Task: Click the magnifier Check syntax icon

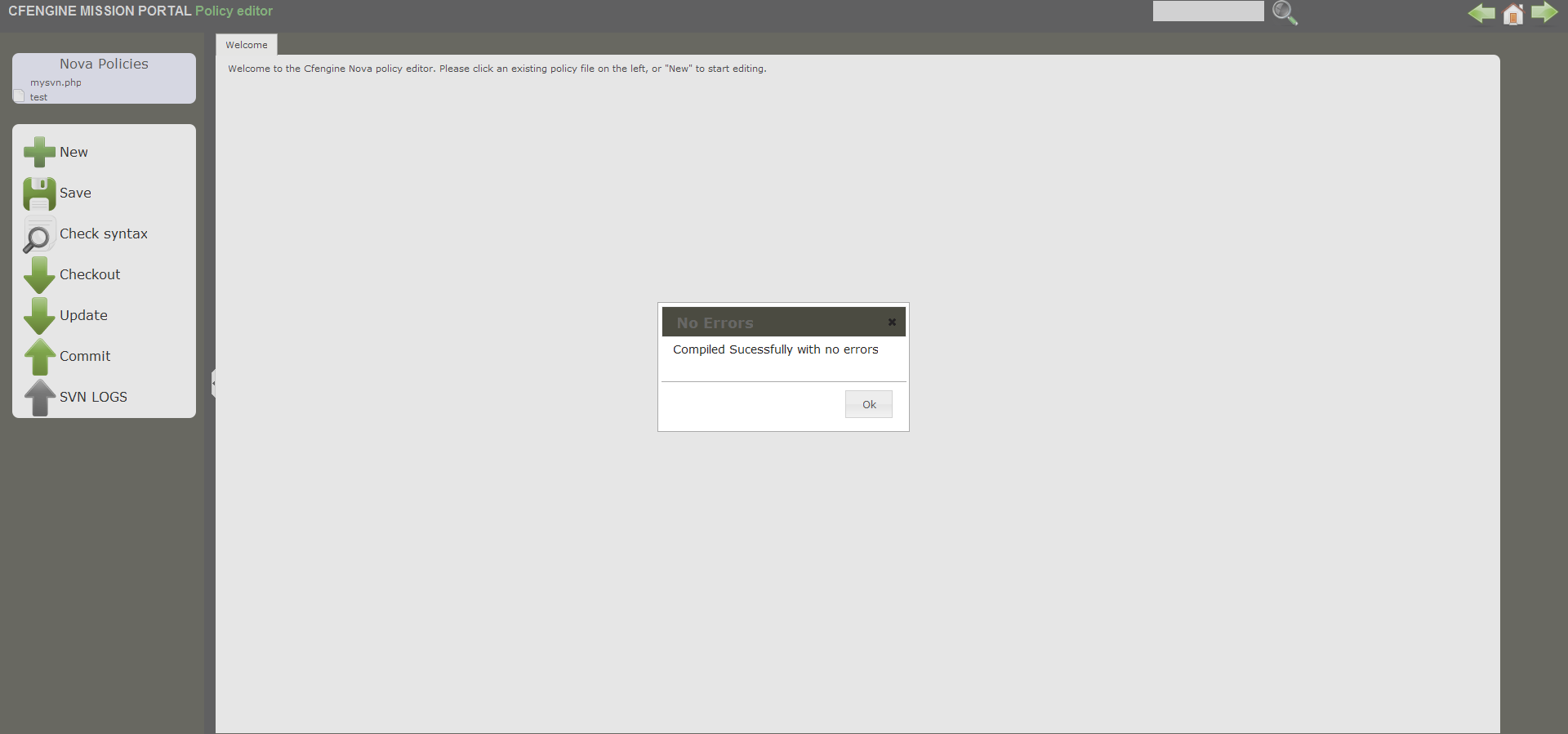Action: click(x=38, y=236)
